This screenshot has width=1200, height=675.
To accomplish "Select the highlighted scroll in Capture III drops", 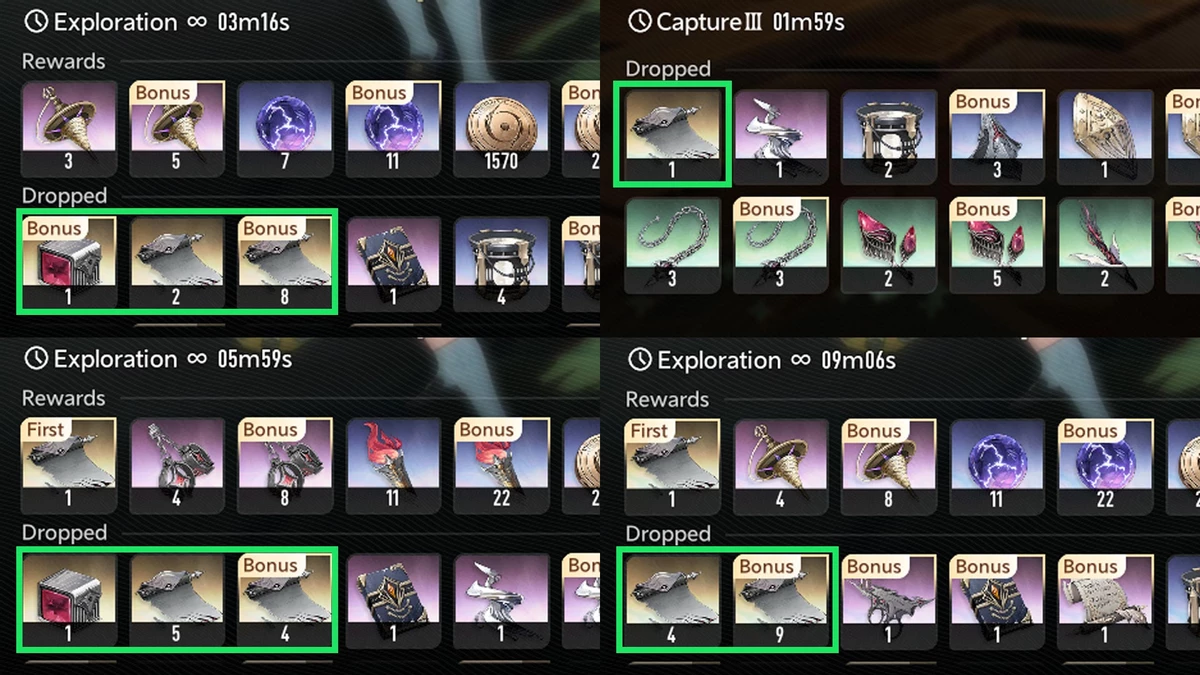I will click(672, 136).
